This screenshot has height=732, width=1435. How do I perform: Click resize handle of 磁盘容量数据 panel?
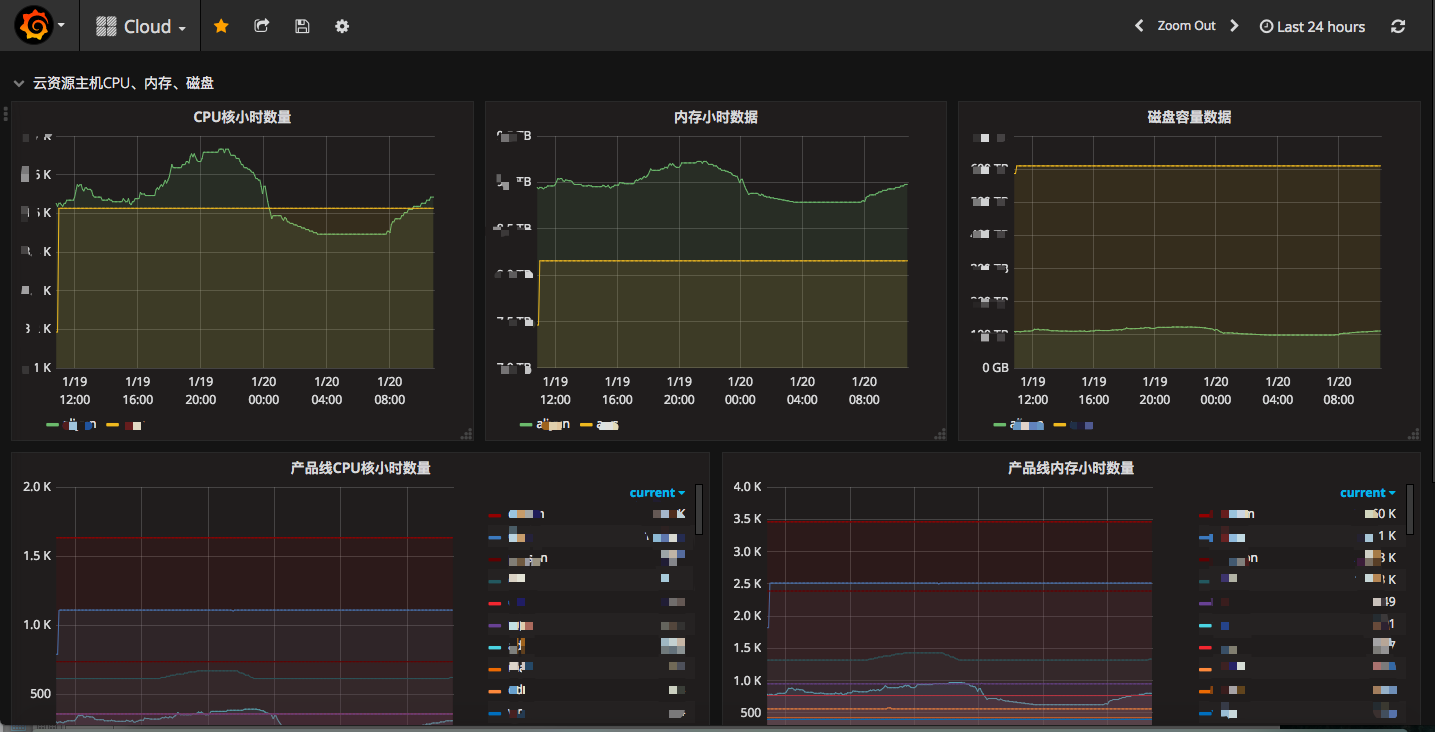coord(1413,433)
